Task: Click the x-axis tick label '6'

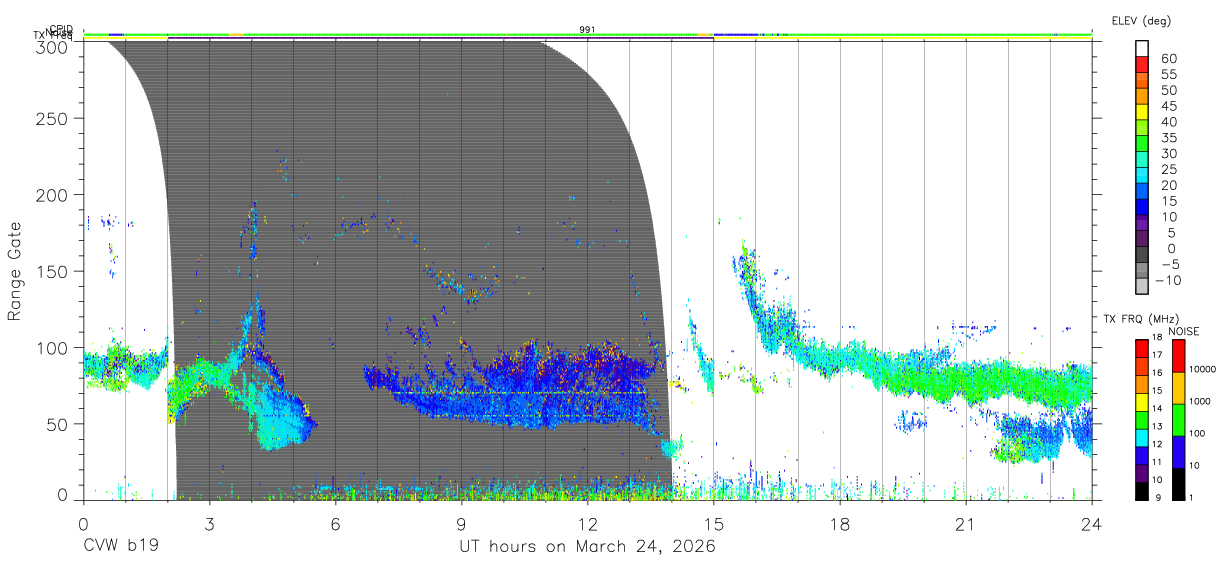Action: point(335,523)
